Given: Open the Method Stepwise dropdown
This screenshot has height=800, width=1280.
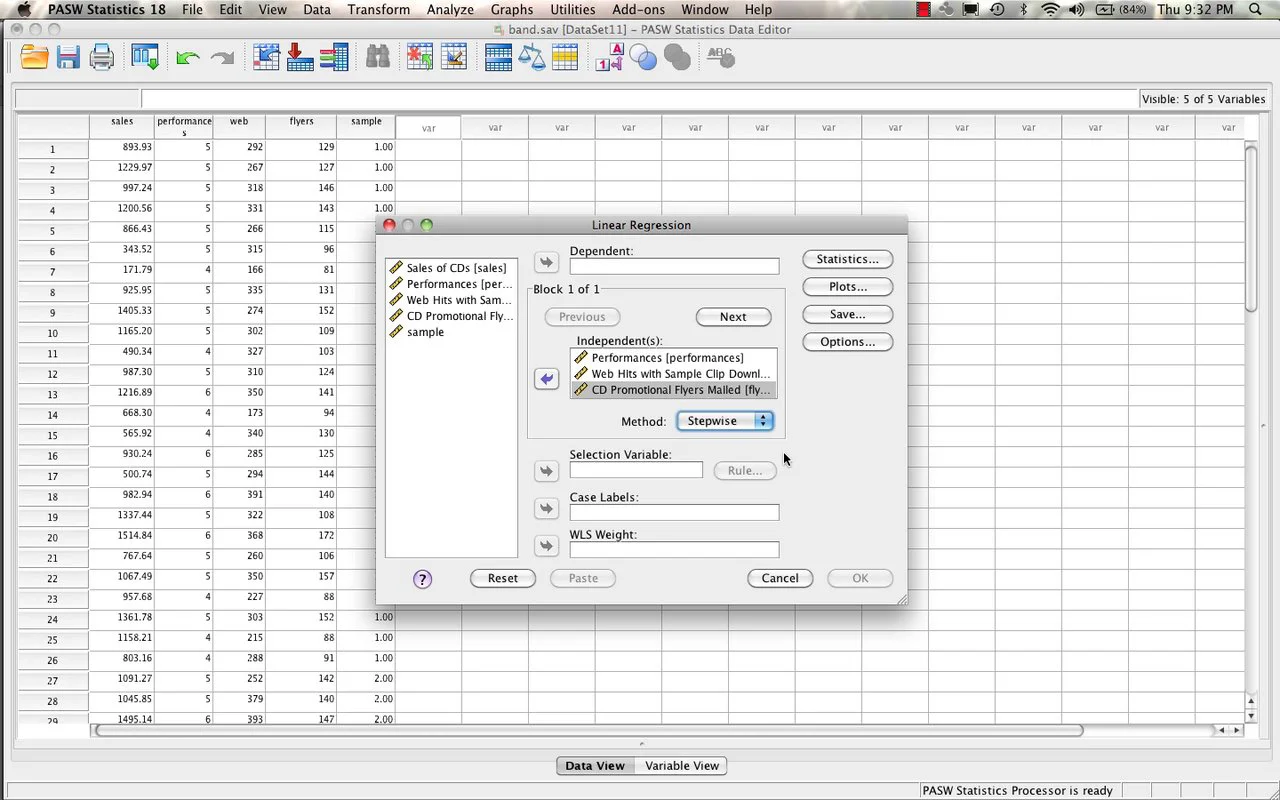Looking at the screenshot, I should click(725, 421).
